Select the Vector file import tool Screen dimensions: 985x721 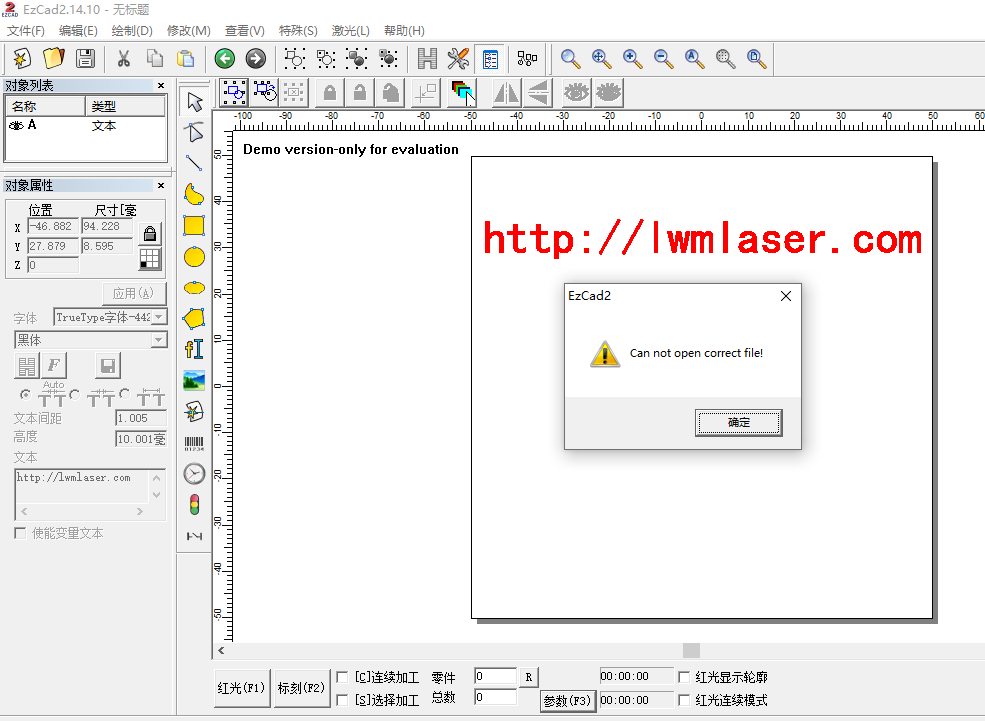tap(195, 412)
